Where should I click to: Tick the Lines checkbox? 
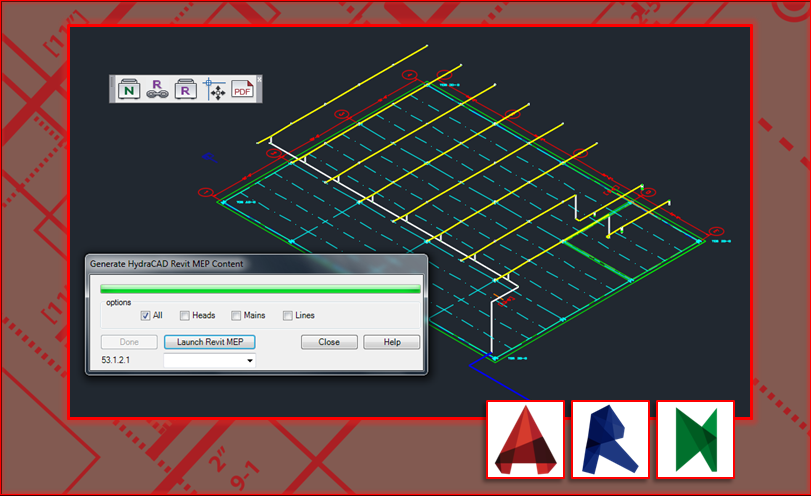288,316
